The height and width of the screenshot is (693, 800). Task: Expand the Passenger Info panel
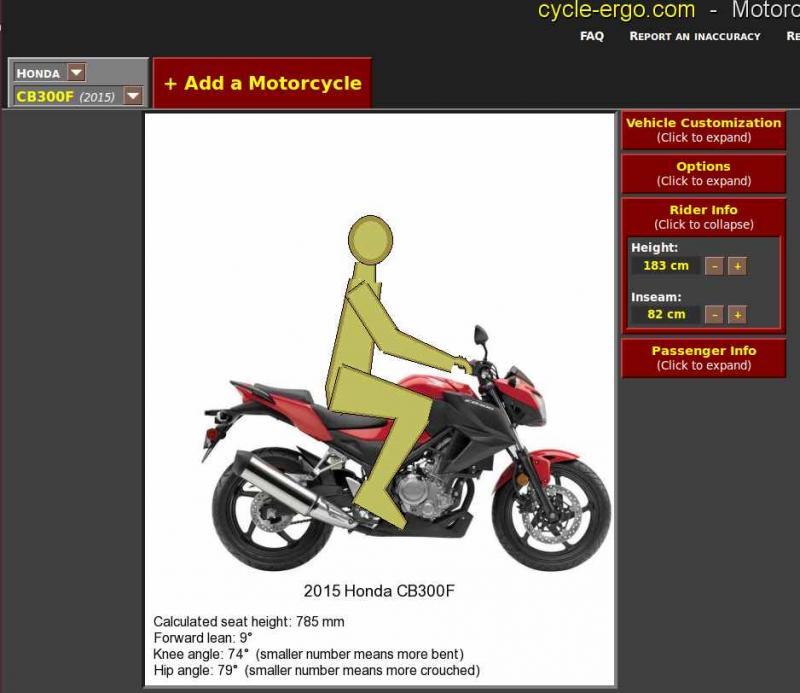pyautogui.click(x=703, y=358)
